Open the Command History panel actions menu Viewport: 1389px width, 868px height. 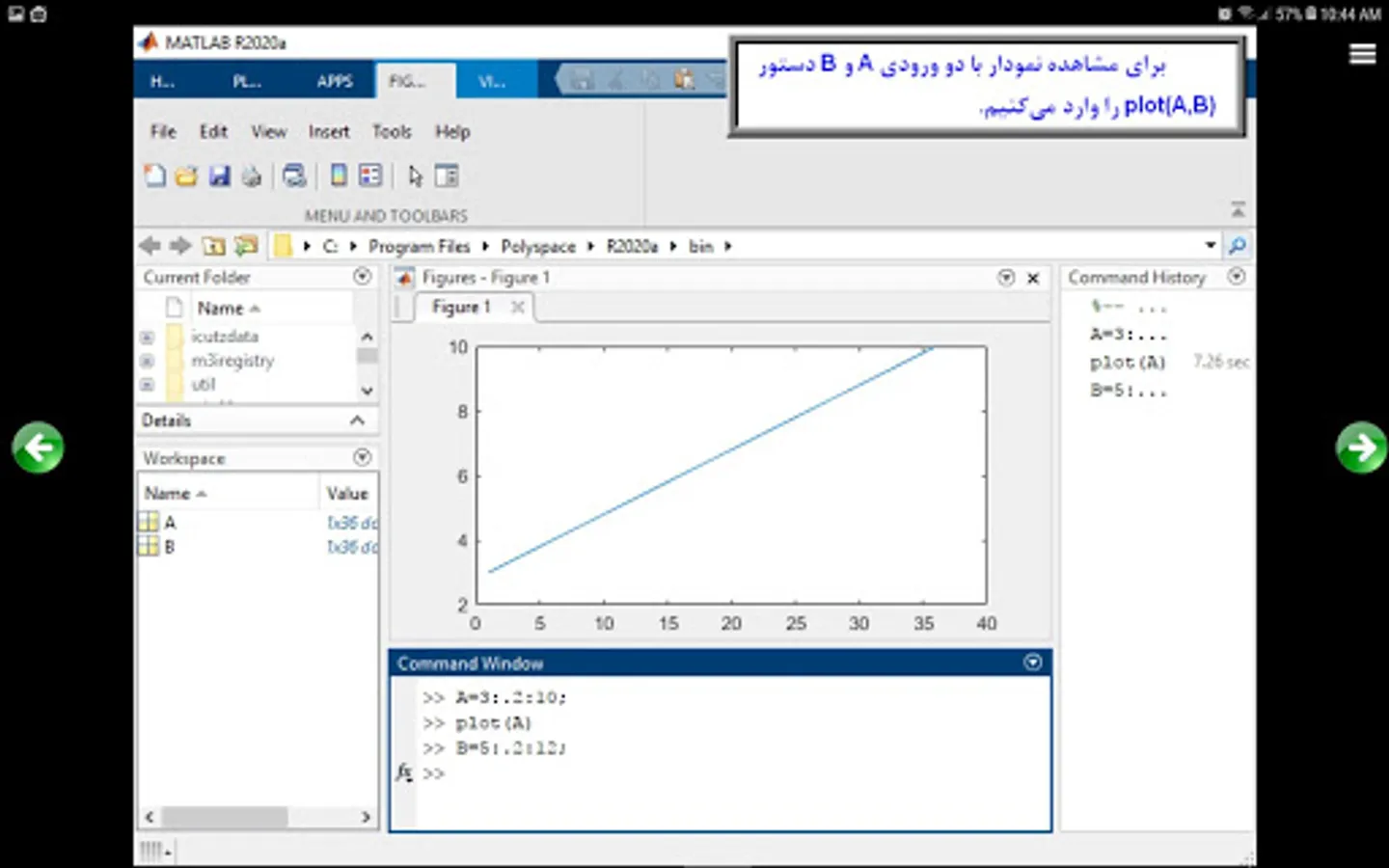pyautogui.click(x=1237, y=277)
